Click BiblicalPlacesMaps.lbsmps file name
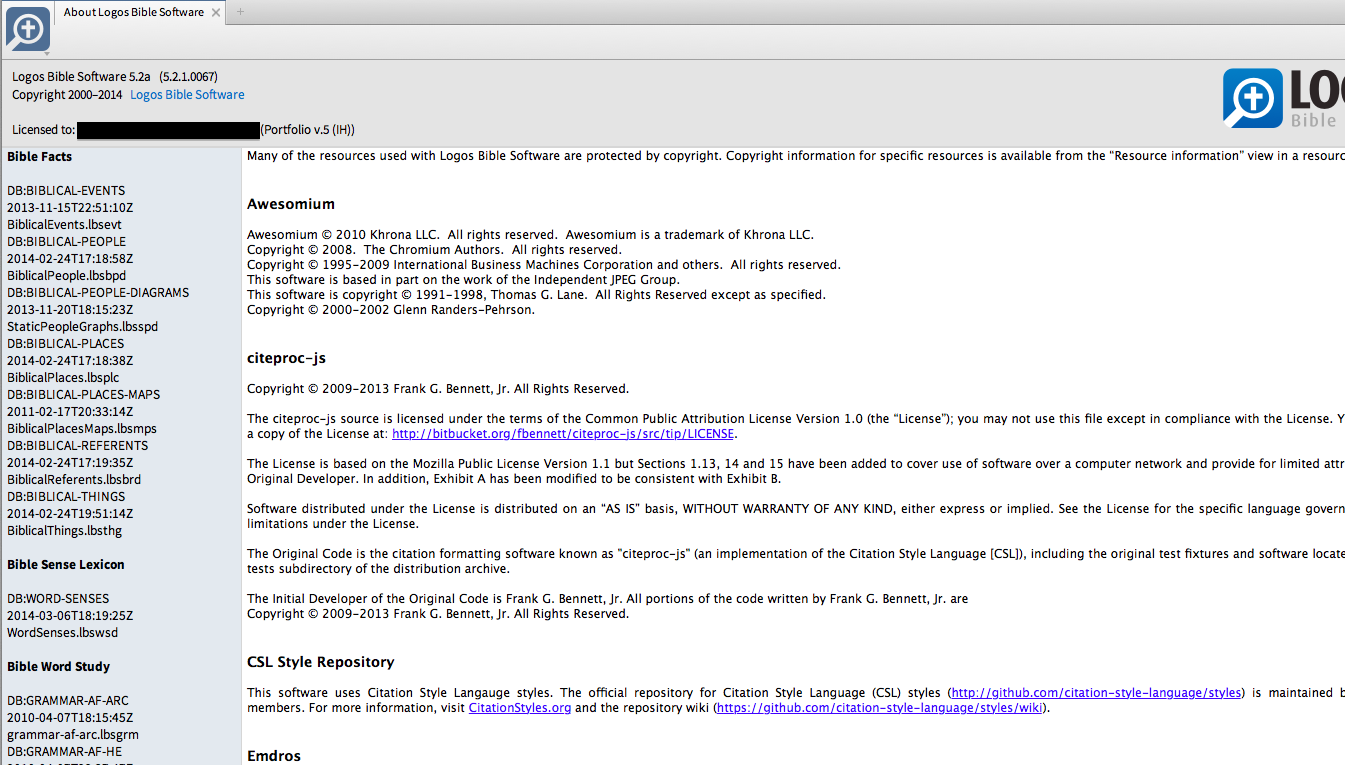 [x=82, y=429]
